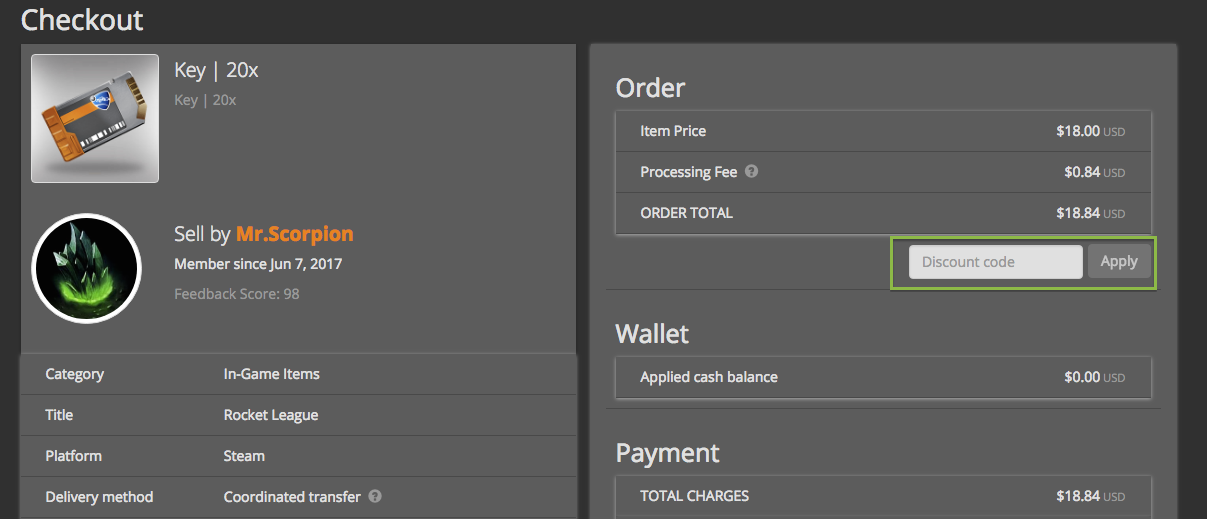Click the Key 20x item thumbnail

[95, 119]
